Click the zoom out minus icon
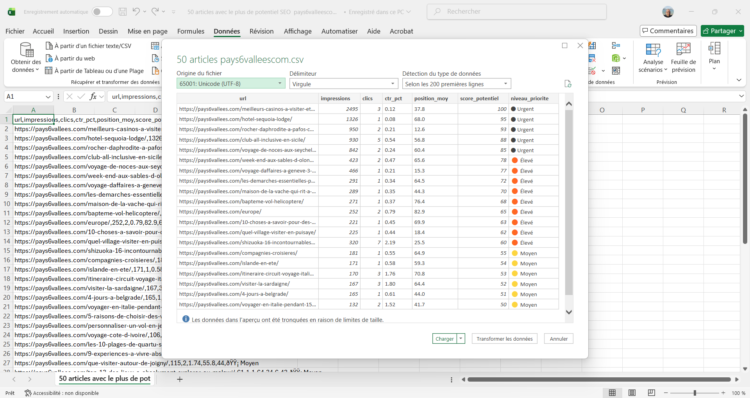This screenshot has height=398, width=750. (665, 393)
